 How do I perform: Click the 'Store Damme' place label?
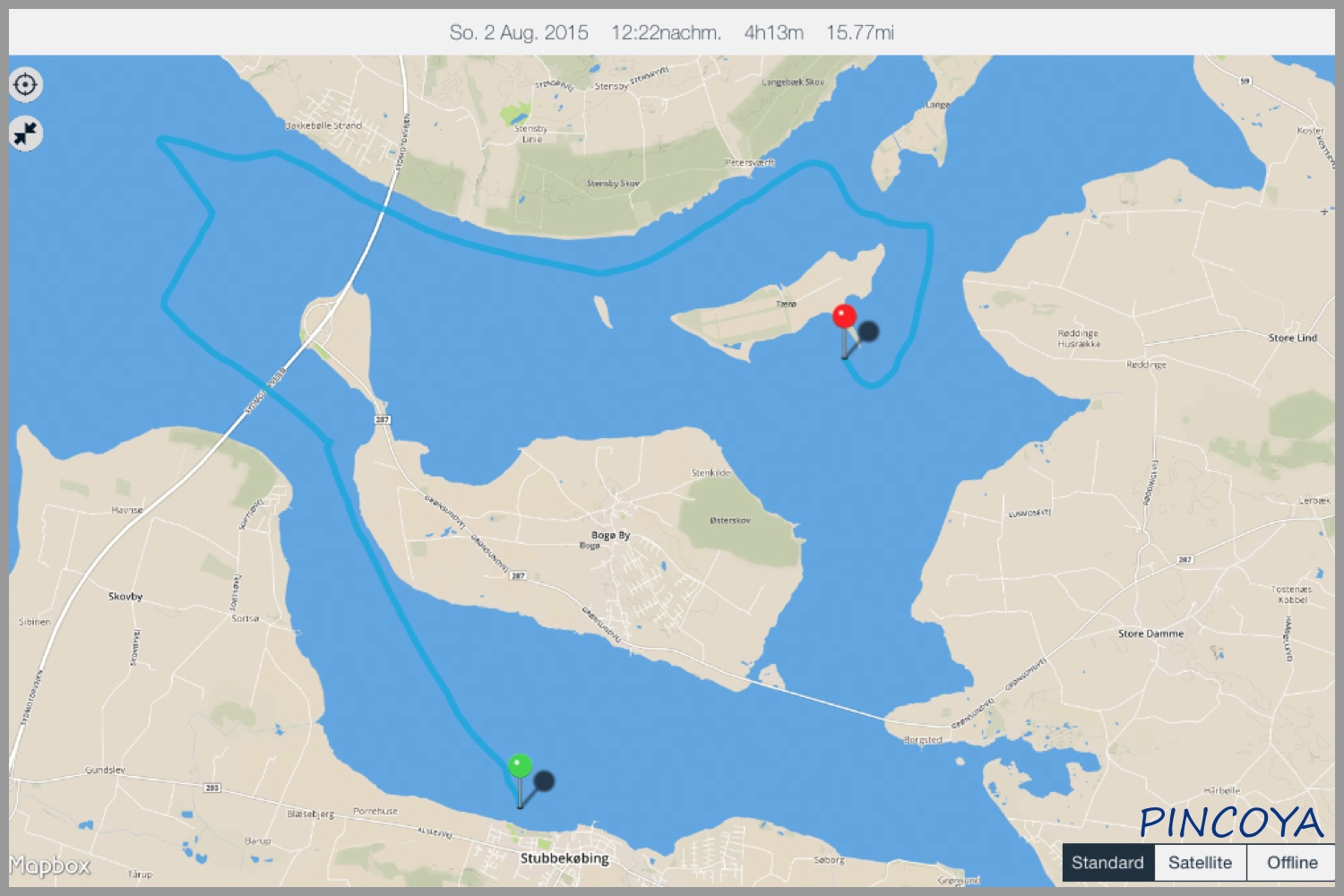pyautogui.click(x=1150, y=633)
